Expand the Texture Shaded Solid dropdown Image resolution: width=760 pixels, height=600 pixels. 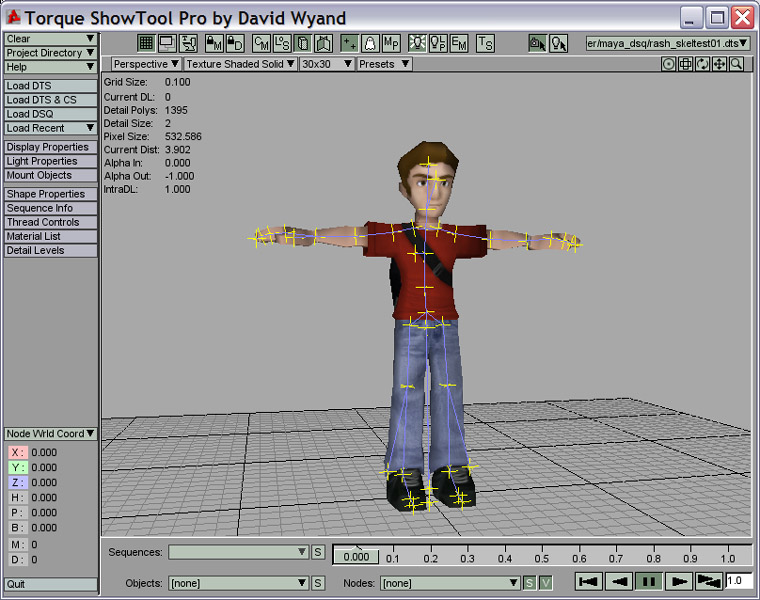pyautogui.click(x=240, y=64)
